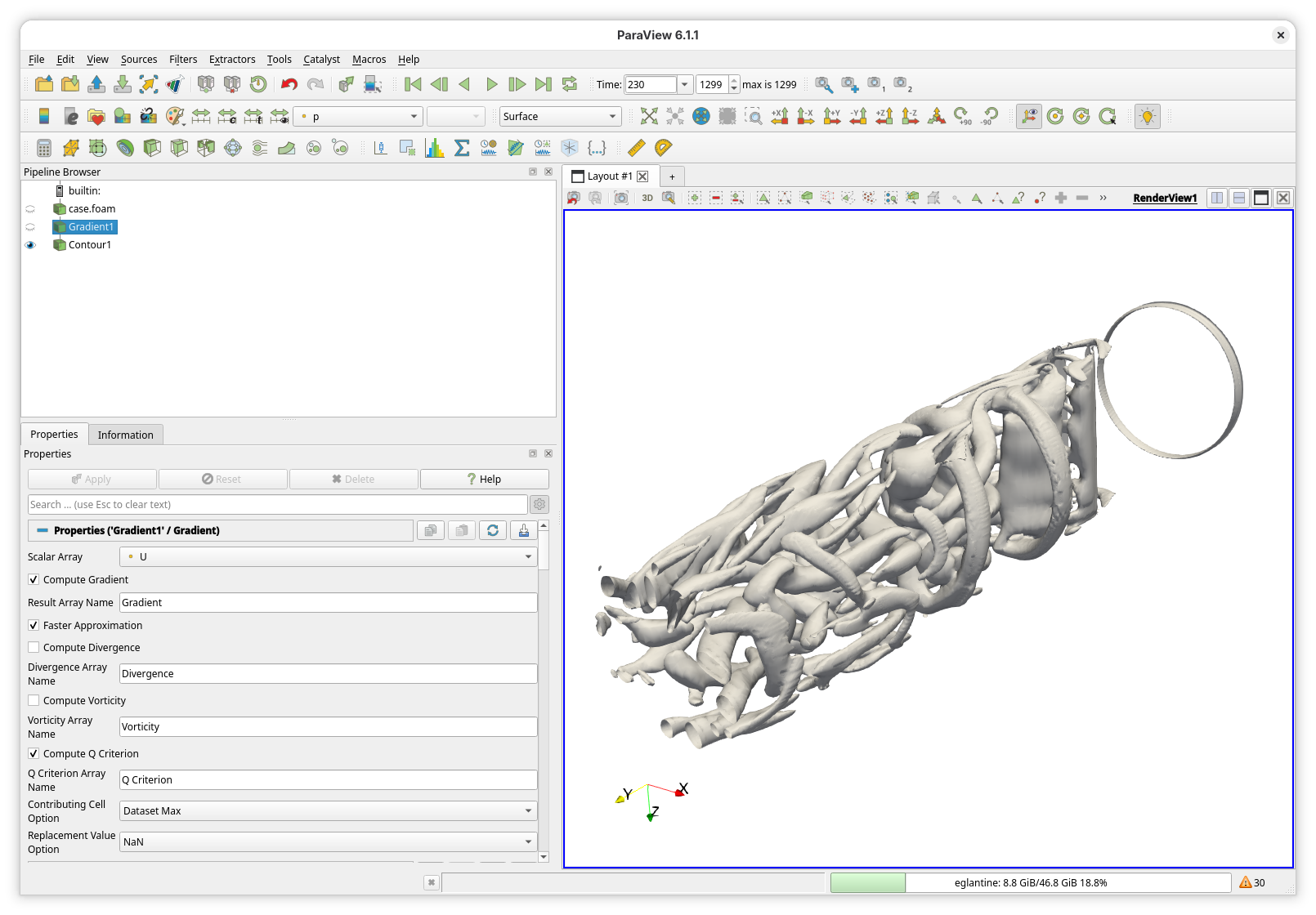Expand the Time value dropdown arrow
Screen dimensions: 1316x915
(x=685, y=85)
